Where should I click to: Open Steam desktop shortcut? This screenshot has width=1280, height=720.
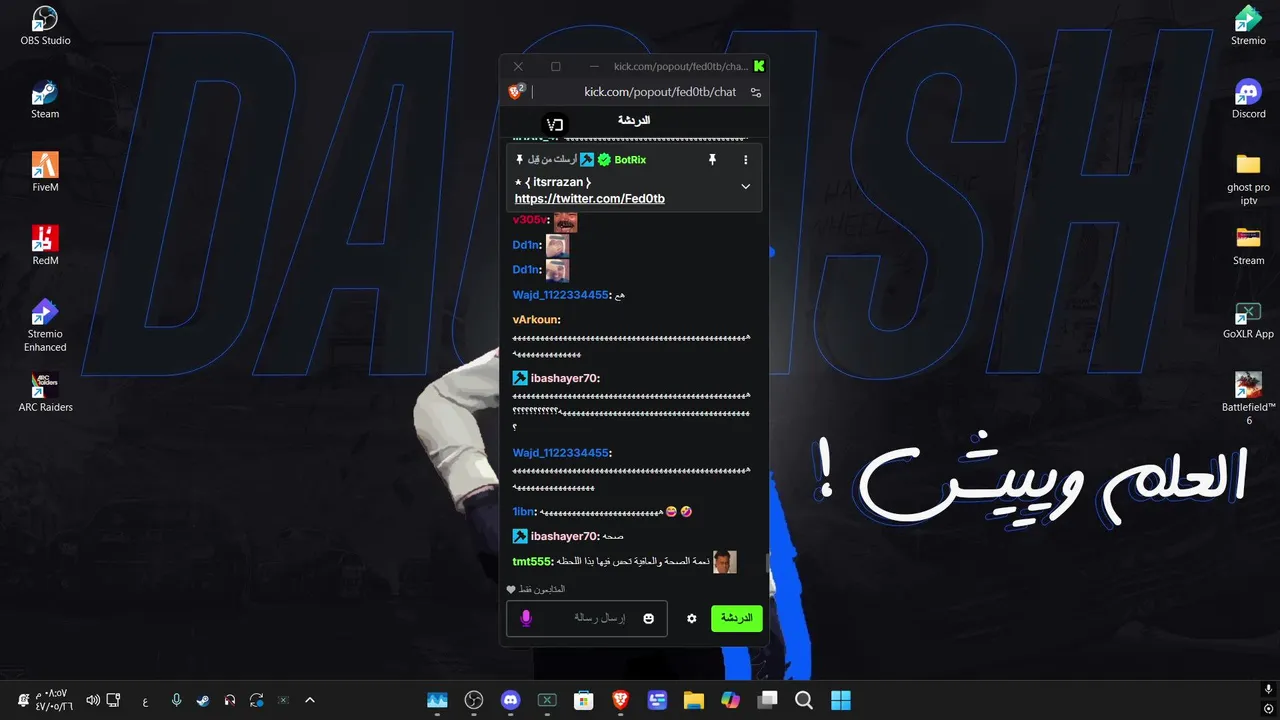[45, 100]
